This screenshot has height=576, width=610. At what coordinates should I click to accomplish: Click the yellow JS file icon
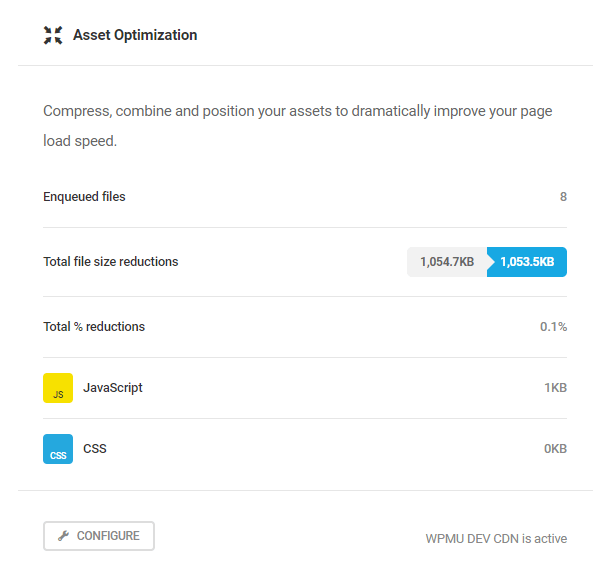point(58,388)
